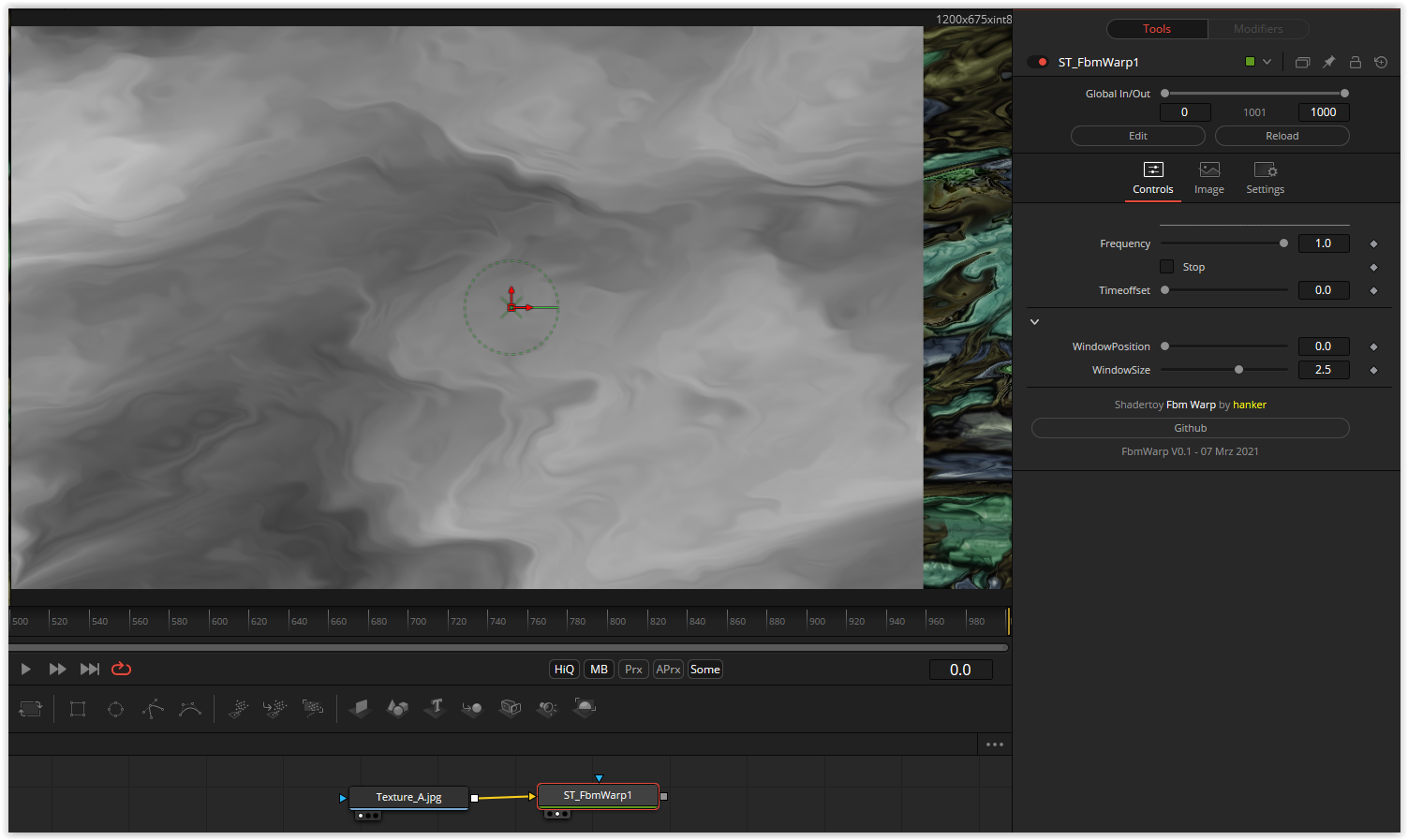The width and height of the screenshot is (1408, 840).
Task: Click the Stop keyframe diamond
Action: pyautogui.click(x=1373, y=267)
